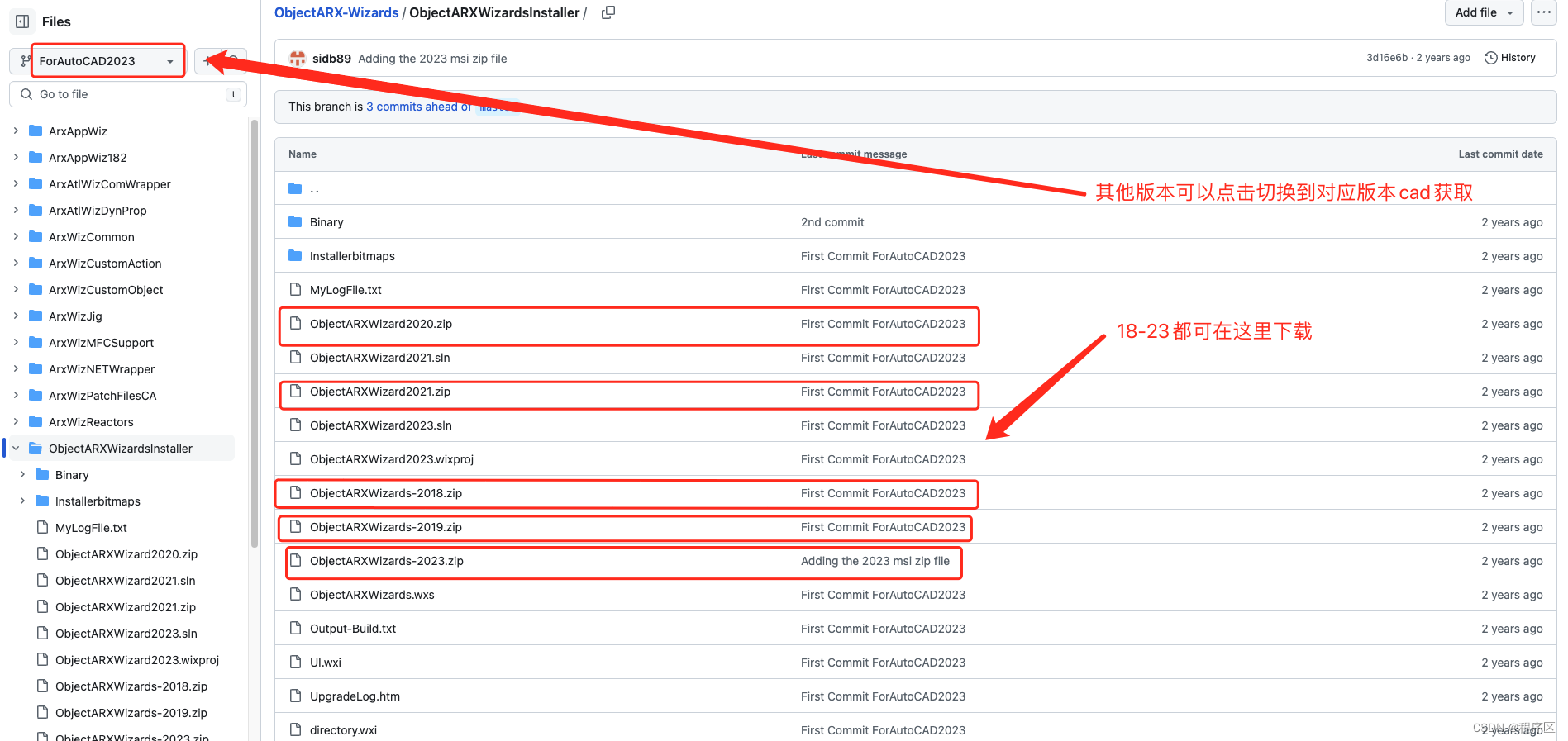Open the commit message 'Adding the 2023 msi zip file'

tap(432, 59)
